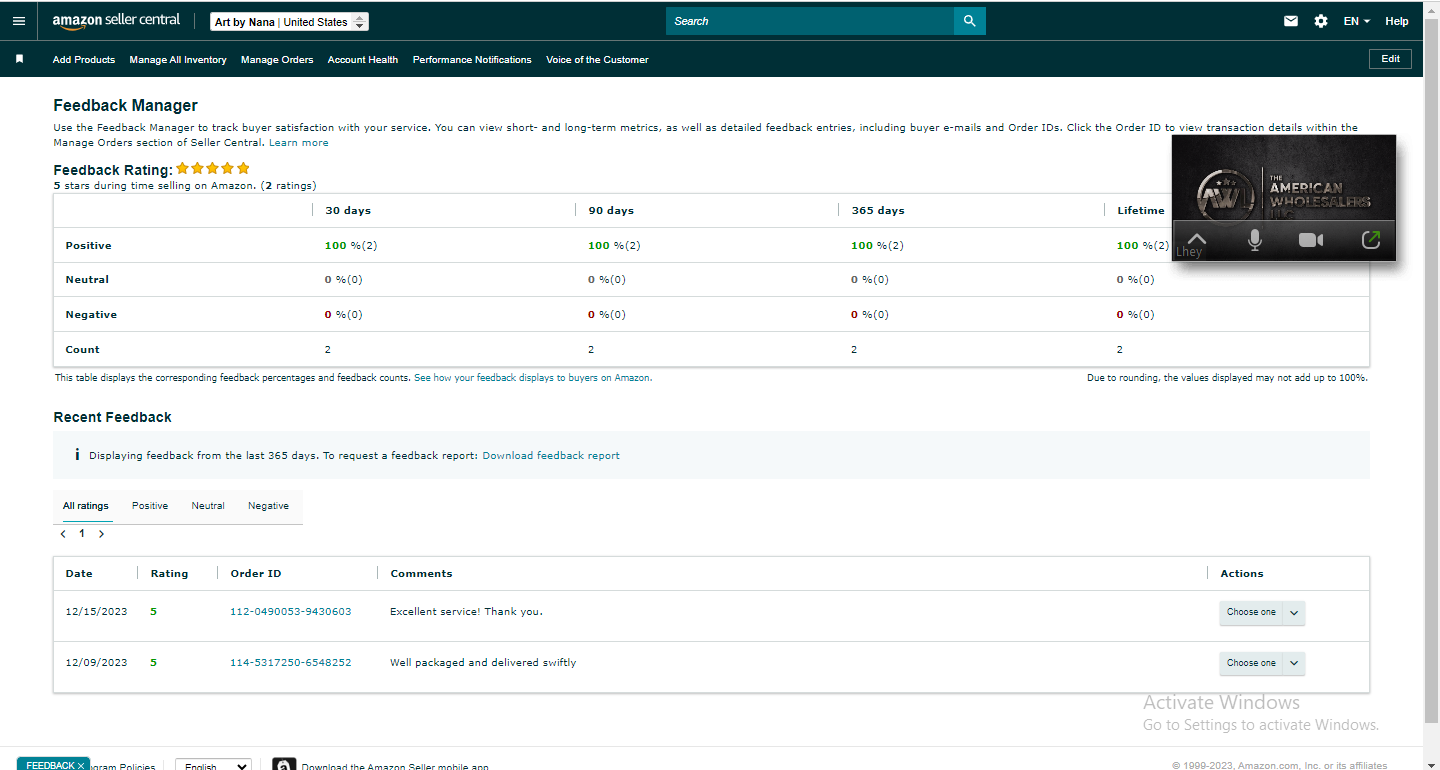Screen dimensions: 1440x770
Task: Click the Order ID column header
Action: click(256, 574)
